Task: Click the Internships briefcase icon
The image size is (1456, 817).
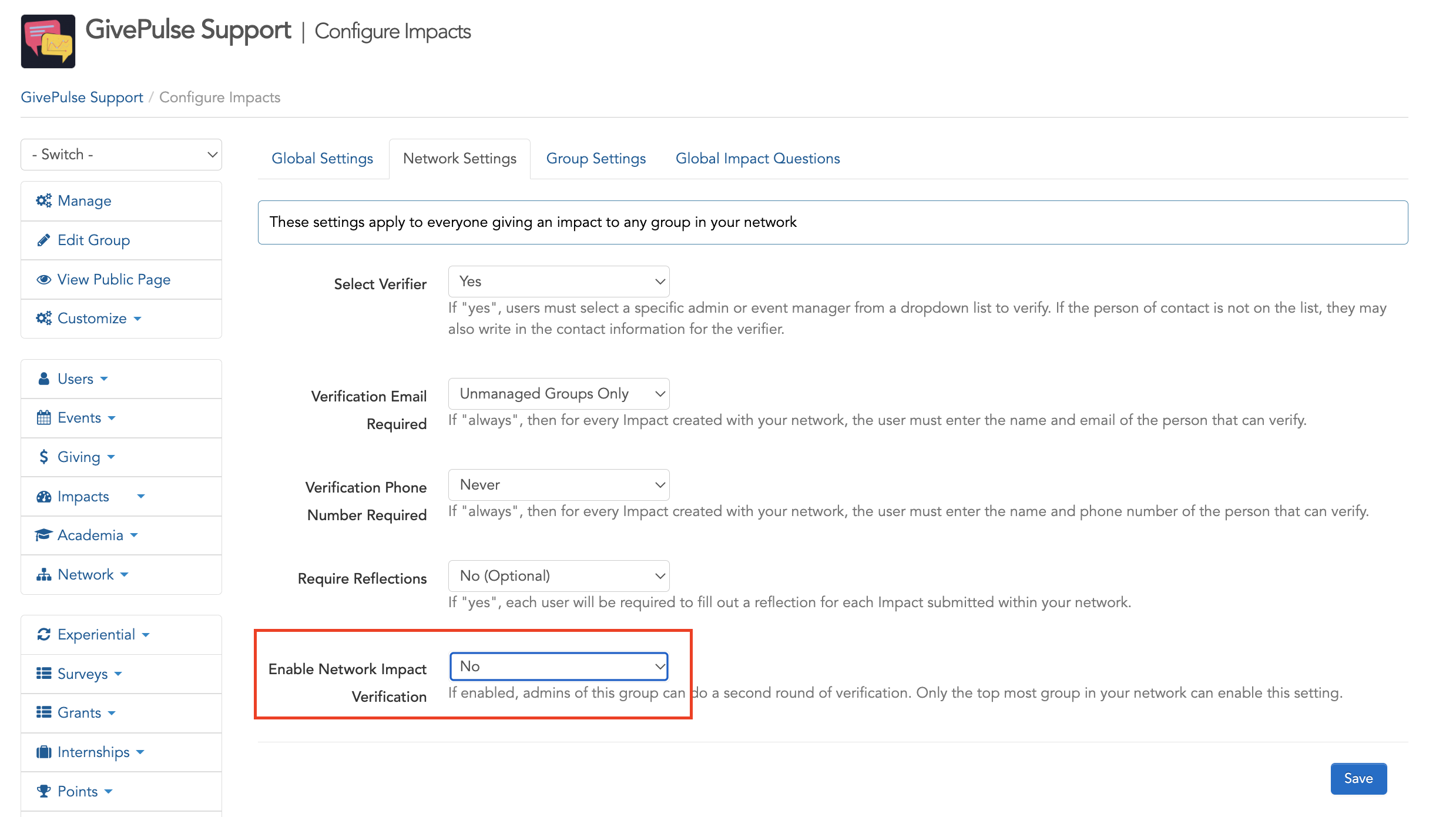Action: pyautogui.click(x=43, y=752)
